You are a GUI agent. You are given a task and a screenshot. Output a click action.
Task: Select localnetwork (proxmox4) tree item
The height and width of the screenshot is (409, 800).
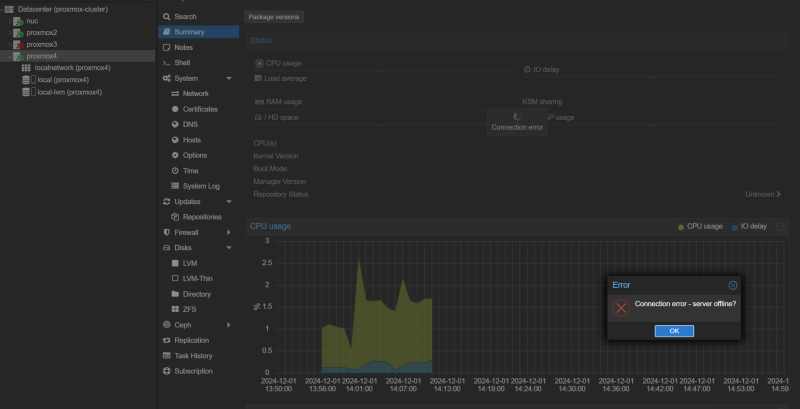click(72, 68)
